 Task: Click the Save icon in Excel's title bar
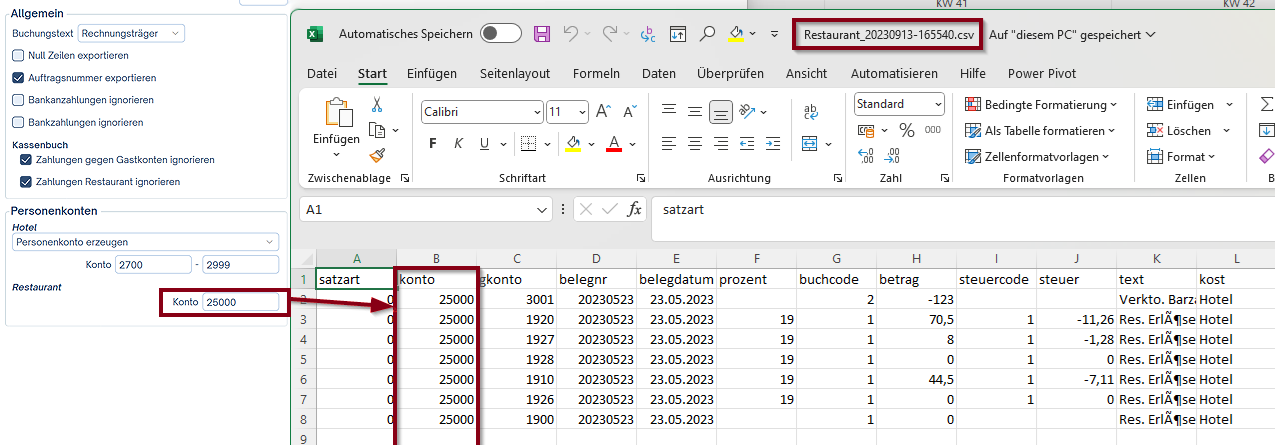[541, 34]
